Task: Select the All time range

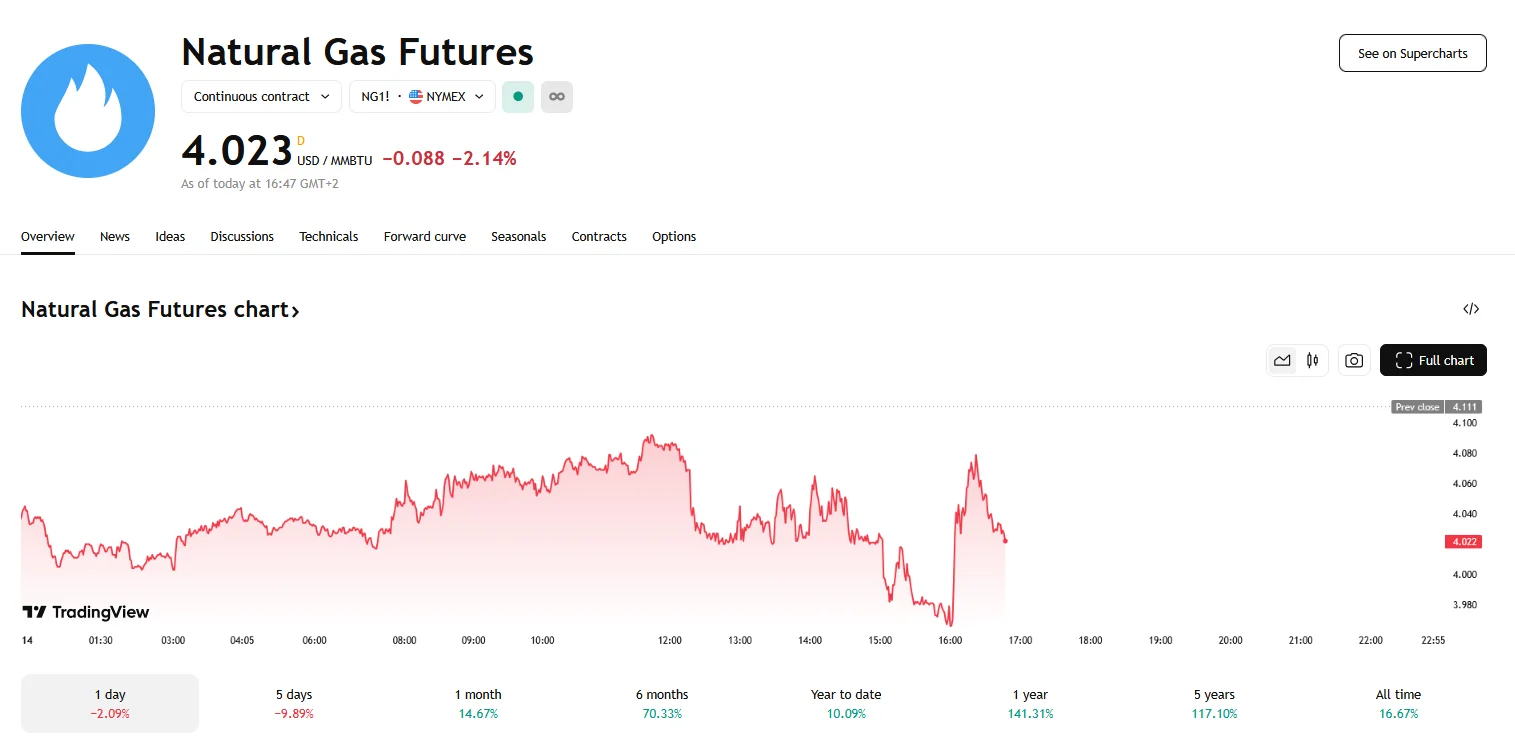Action: pos(1398,703)
